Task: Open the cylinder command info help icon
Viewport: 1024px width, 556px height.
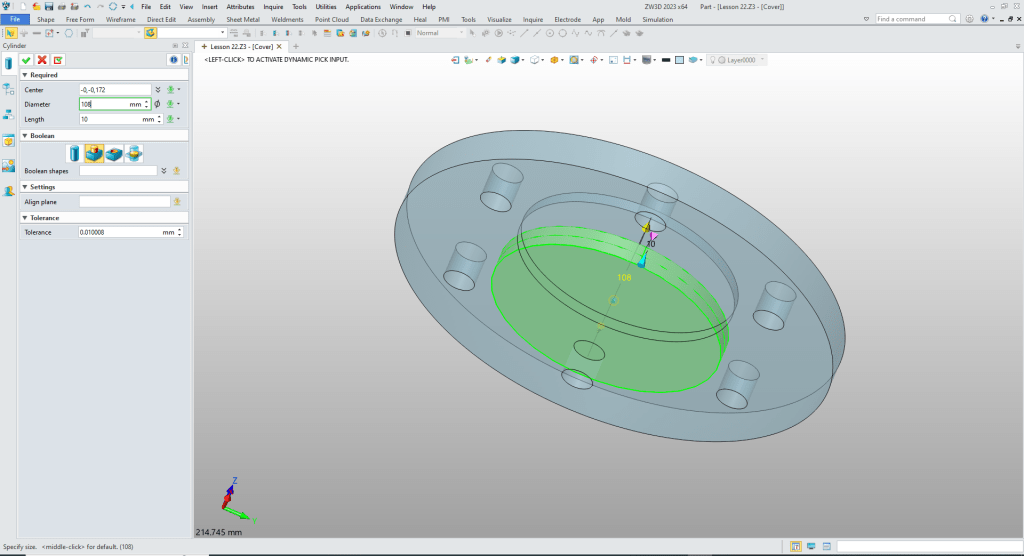Action: [172, 60]
